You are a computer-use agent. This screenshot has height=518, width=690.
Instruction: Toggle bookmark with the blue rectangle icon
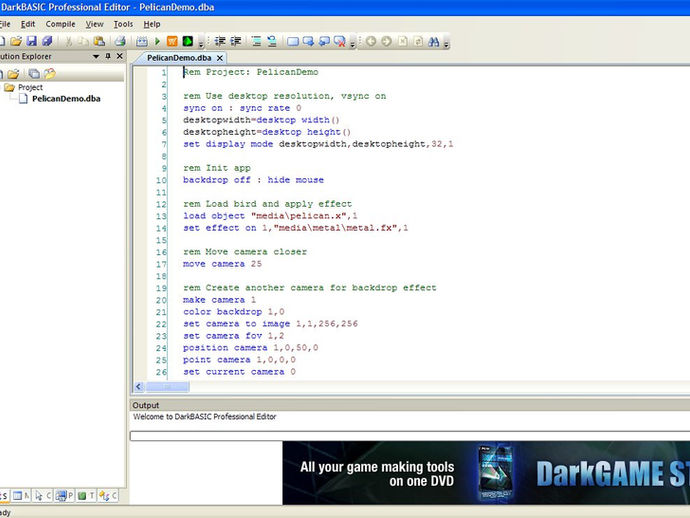coord(293,41)
